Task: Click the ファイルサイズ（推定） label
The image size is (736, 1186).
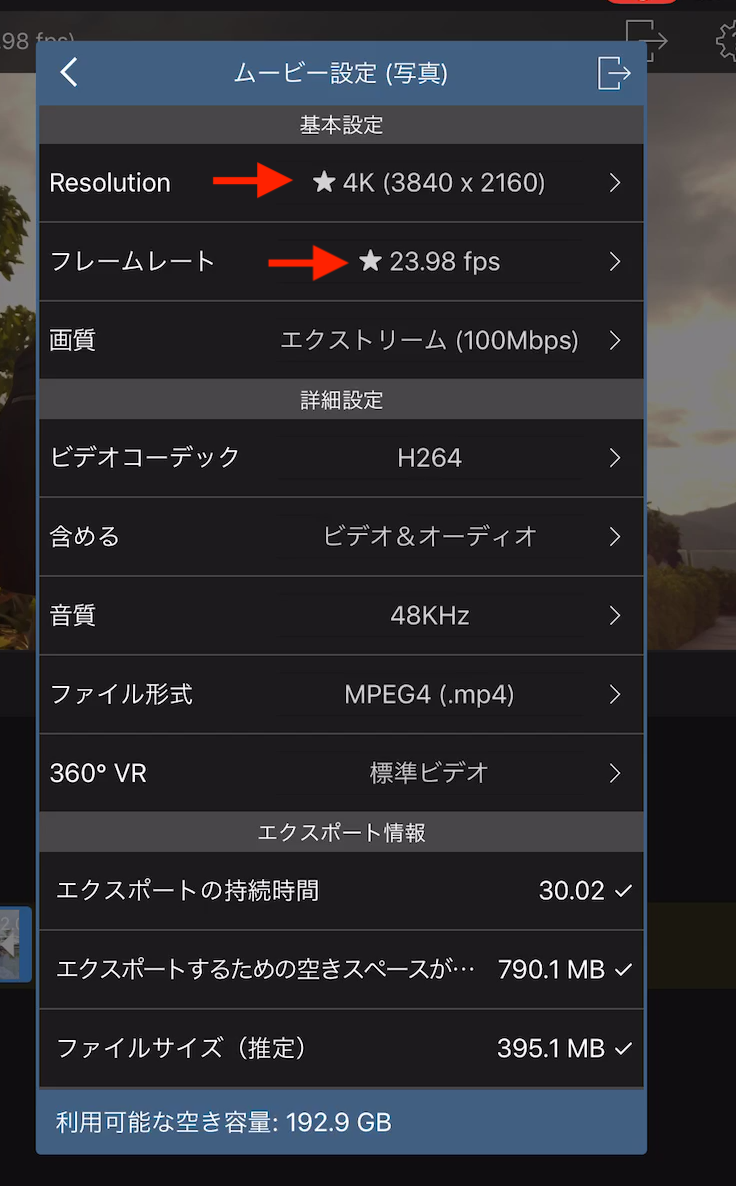Action: (x=181, y=1048)
